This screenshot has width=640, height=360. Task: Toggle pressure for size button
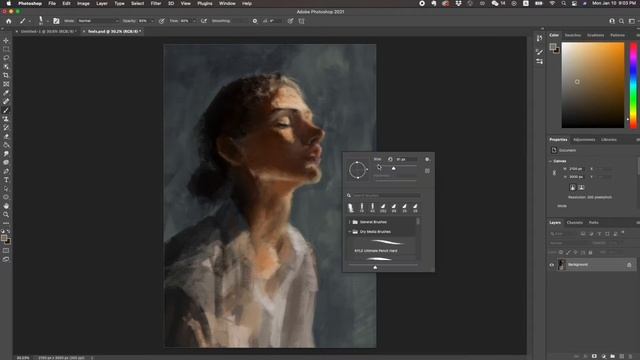click(x=290, y=21)
